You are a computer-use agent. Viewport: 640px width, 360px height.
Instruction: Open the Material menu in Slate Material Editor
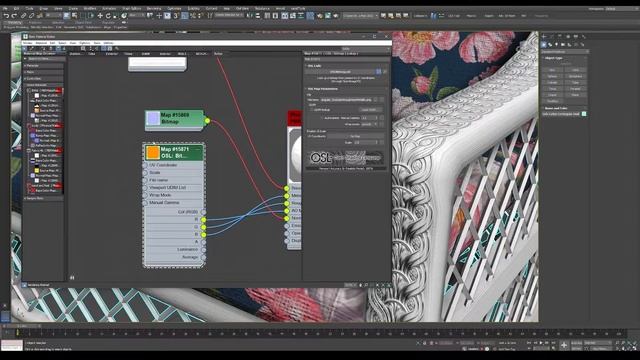point(41,43)
